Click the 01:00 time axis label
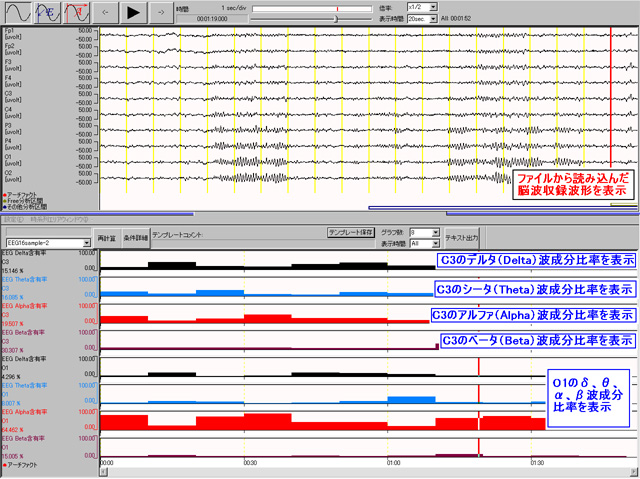Viewport: 640px width, 479px height. click(393, 463)
